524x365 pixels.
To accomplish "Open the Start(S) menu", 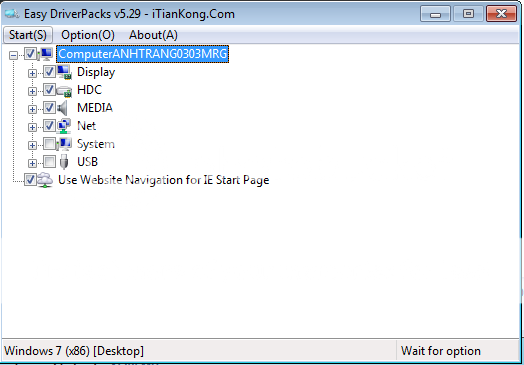I will coord(28,35).
